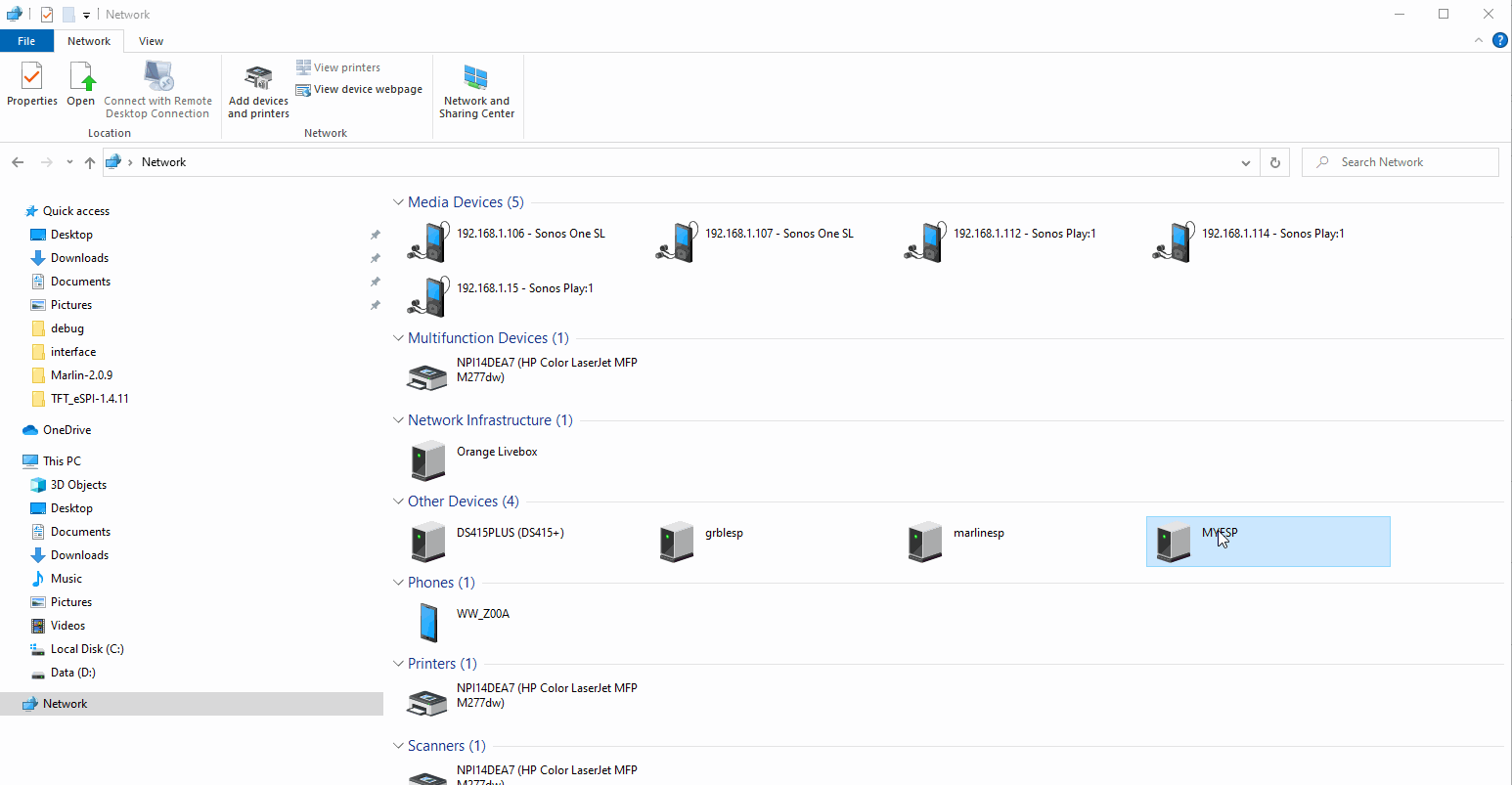Click the Back navigation arrow
The image size is (1512, 785).
point(18,162)
